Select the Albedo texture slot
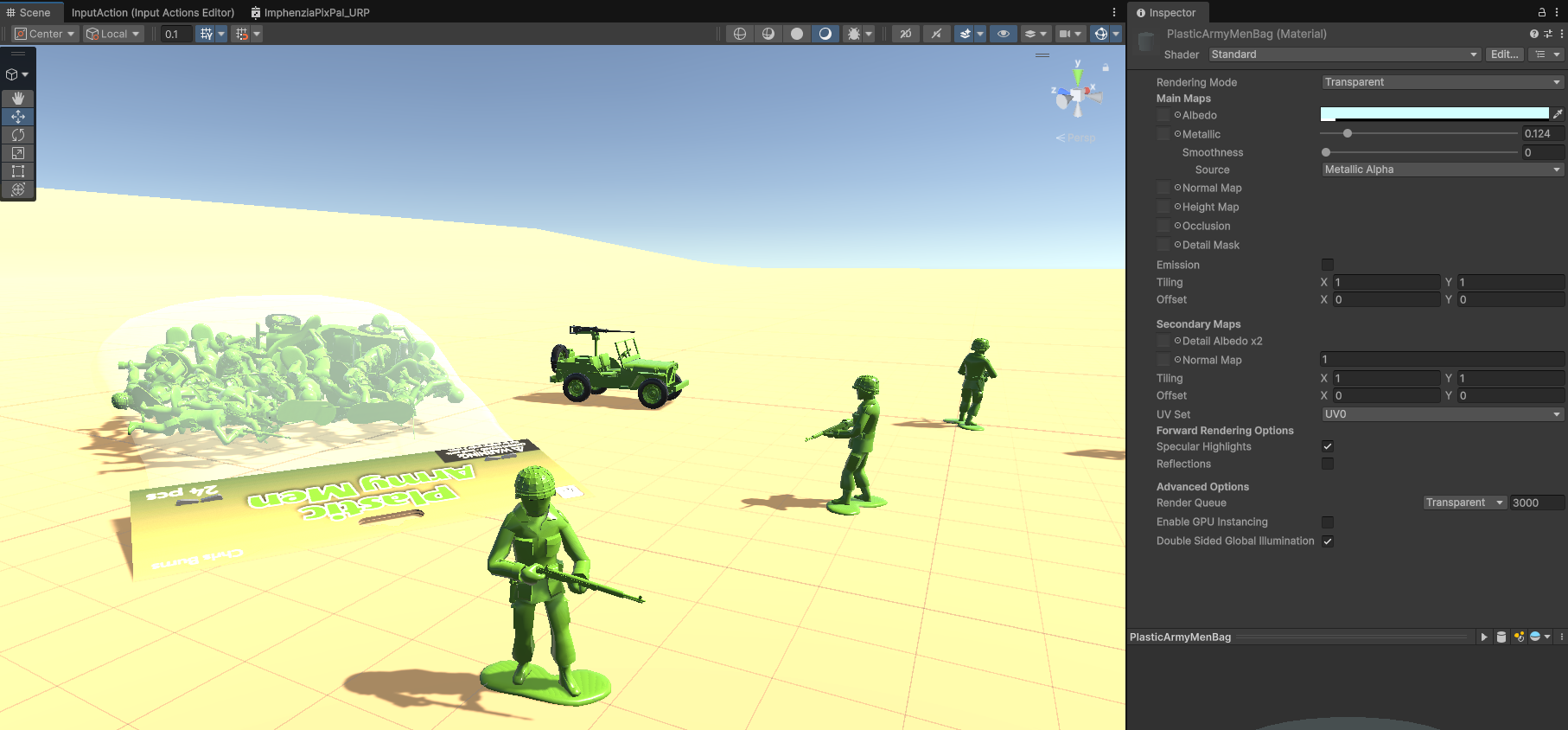Viewport: 1568px width, 730px height. click(1163, 115)
